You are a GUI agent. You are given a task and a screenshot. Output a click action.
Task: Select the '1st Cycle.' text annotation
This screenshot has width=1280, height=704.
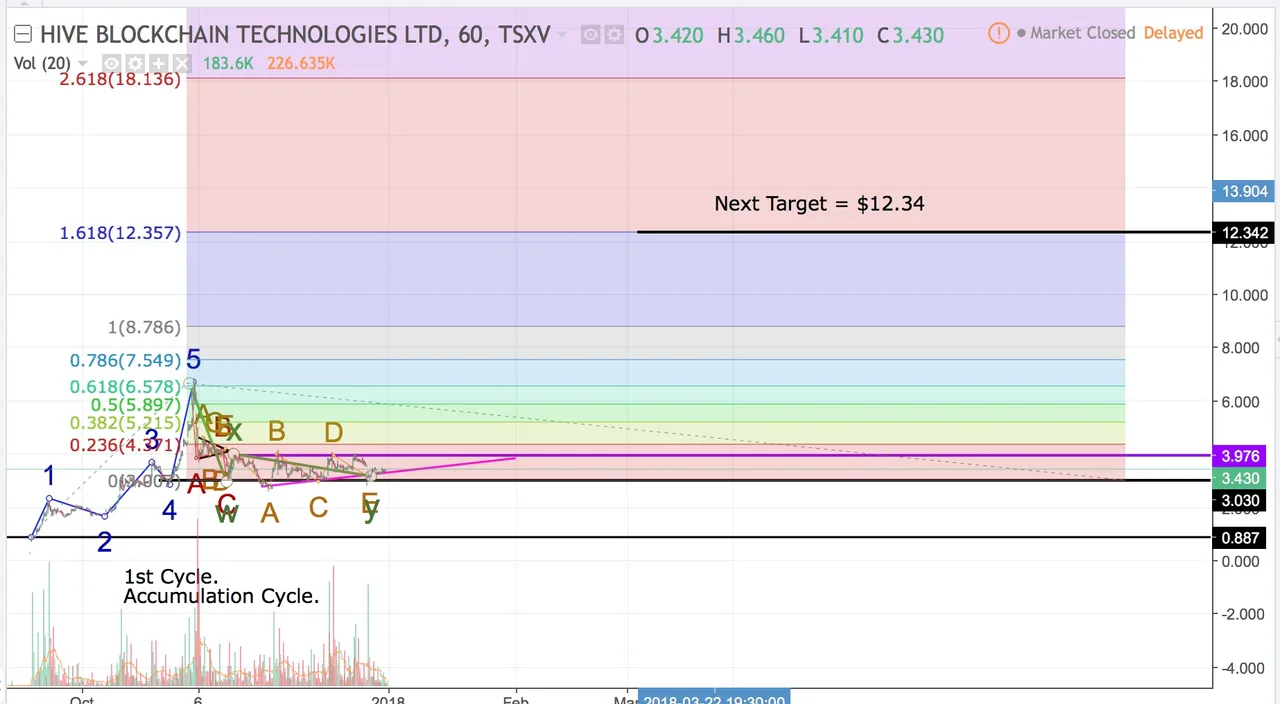171,577
